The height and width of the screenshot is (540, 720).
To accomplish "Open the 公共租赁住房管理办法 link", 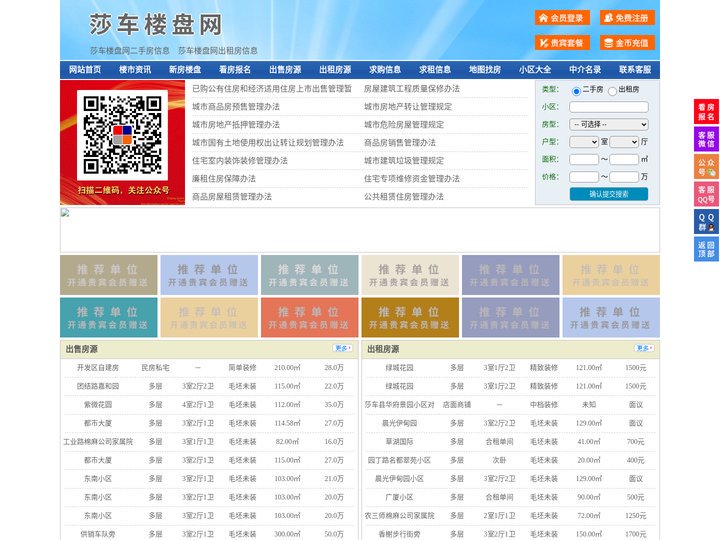I will coord(404,197).
